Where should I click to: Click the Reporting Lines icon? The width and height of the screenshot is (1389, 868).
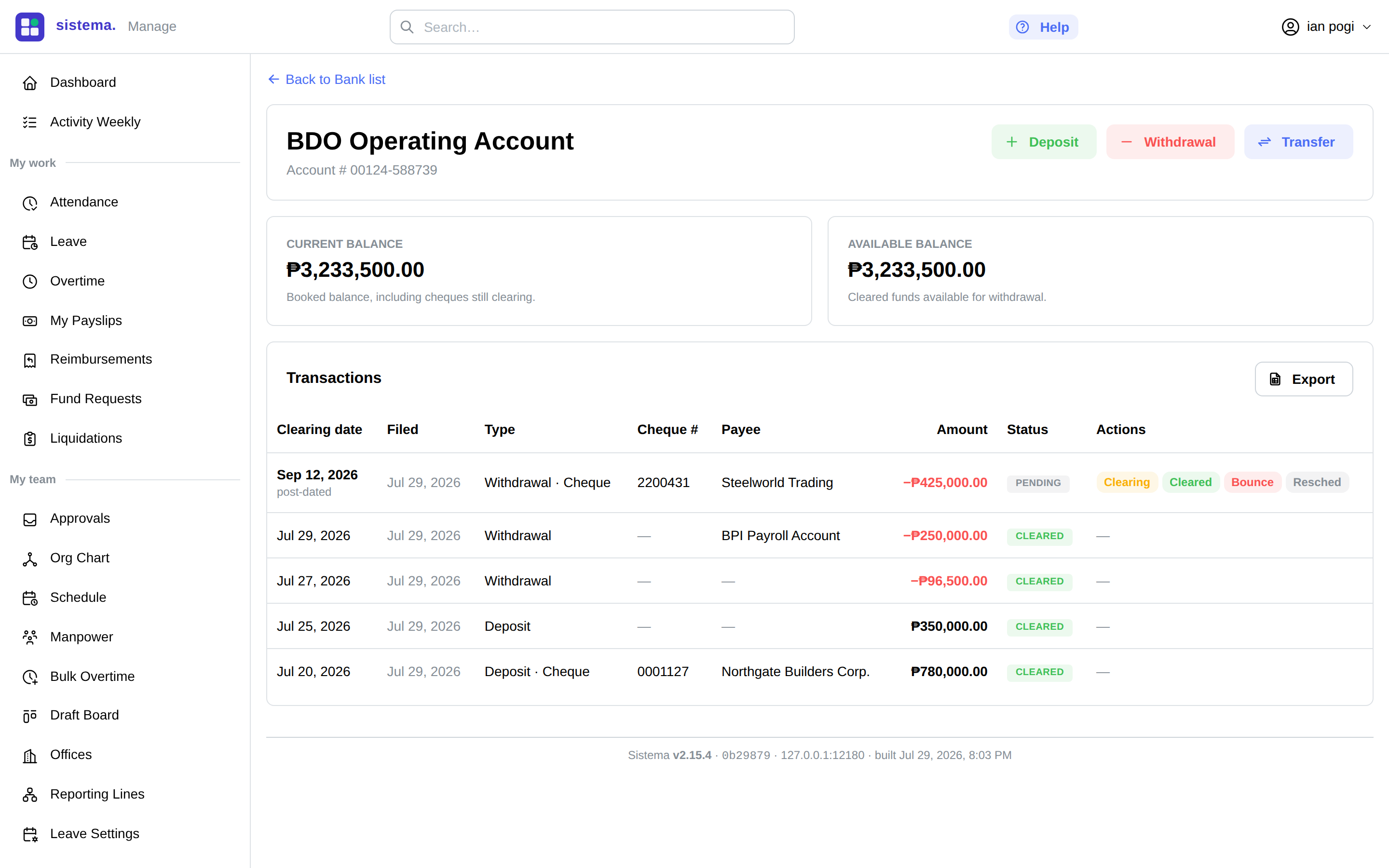point(30,795)
